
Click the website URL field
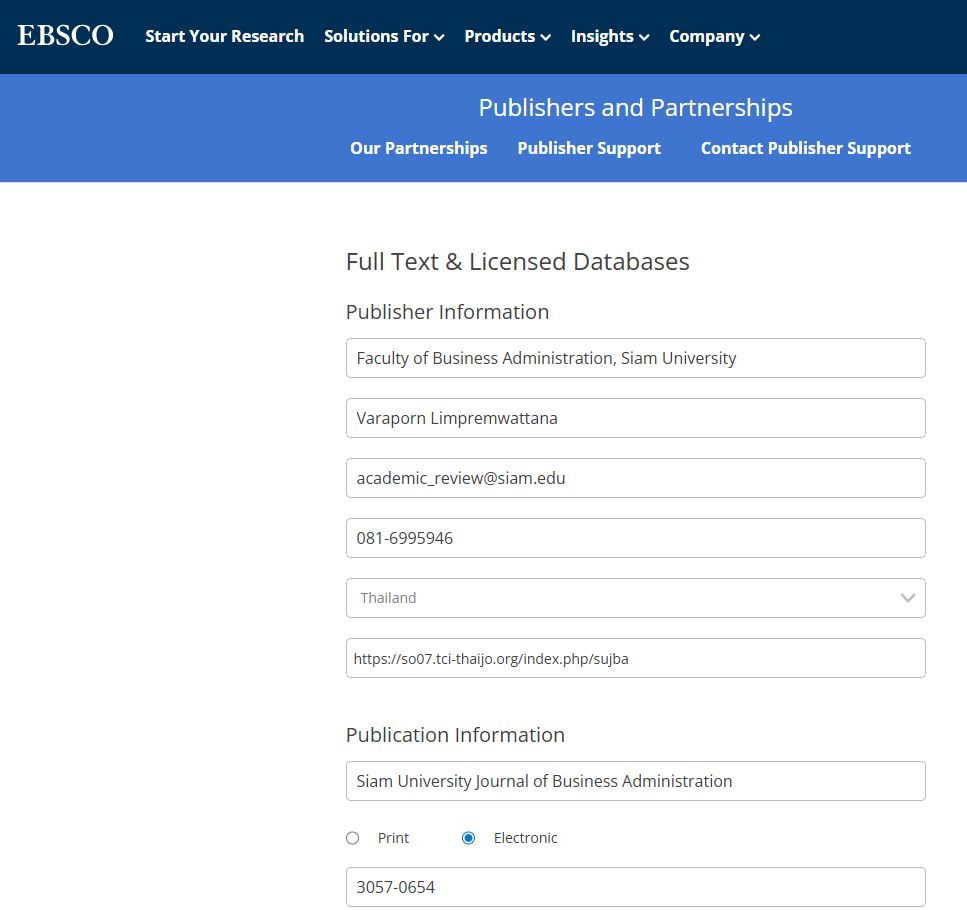(x=635, y=658)
